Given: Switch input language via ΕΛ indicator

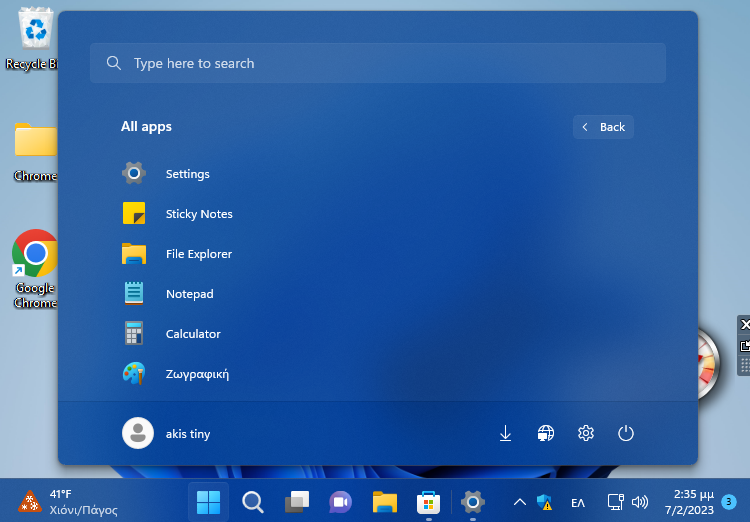Looking at the screenshot, I should click(578, 502).
